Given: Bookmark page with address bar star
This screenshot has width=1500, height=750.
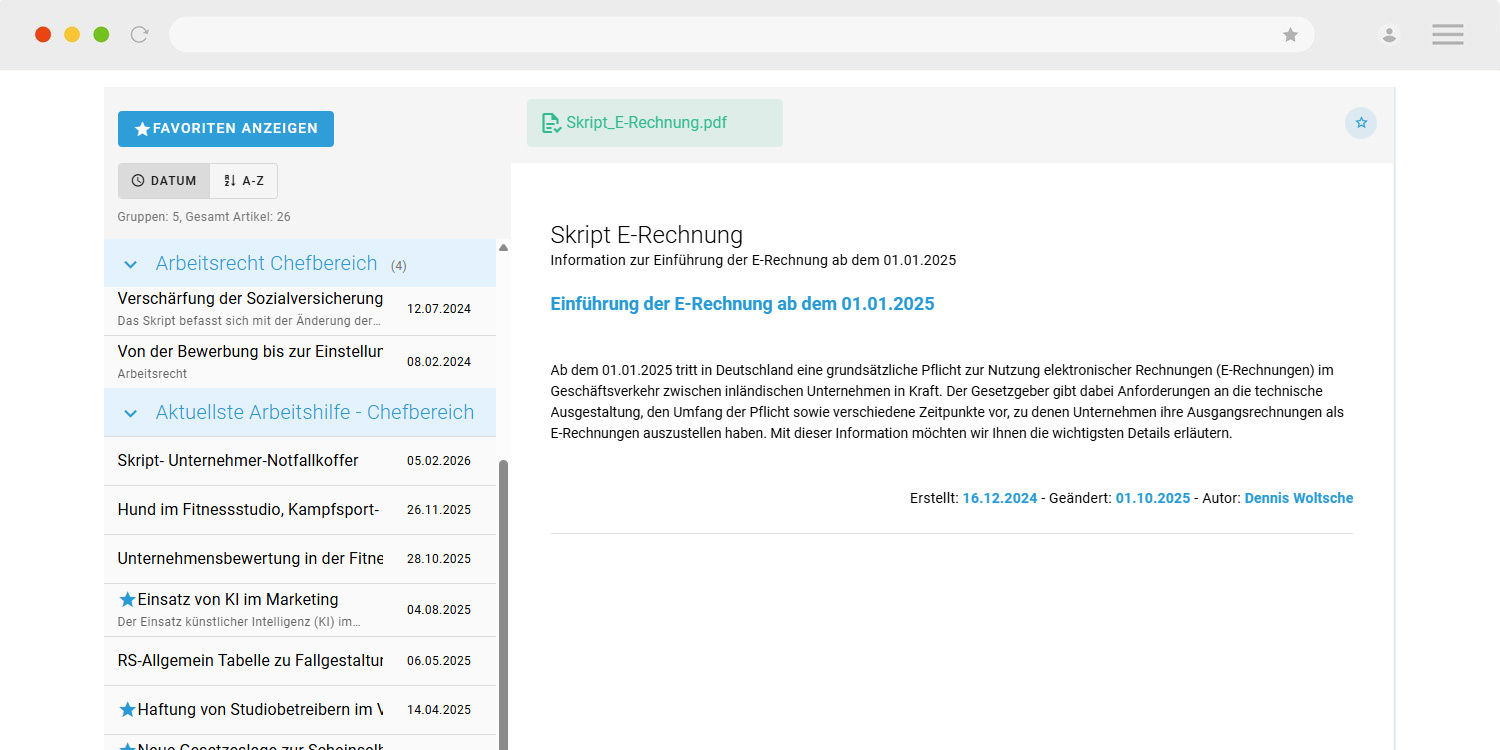Looking at the screenshot, I should coord(1291,35).
